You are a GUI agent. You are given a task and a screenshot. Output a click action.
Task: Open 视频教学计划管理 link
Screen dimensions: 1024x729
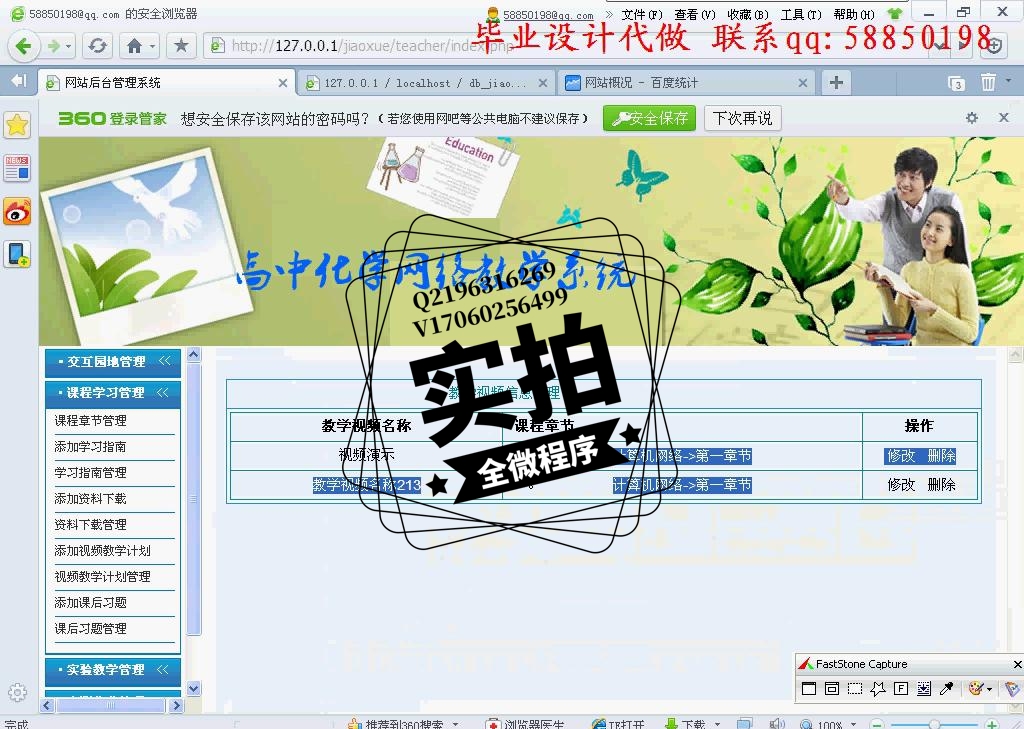[103, 577]
